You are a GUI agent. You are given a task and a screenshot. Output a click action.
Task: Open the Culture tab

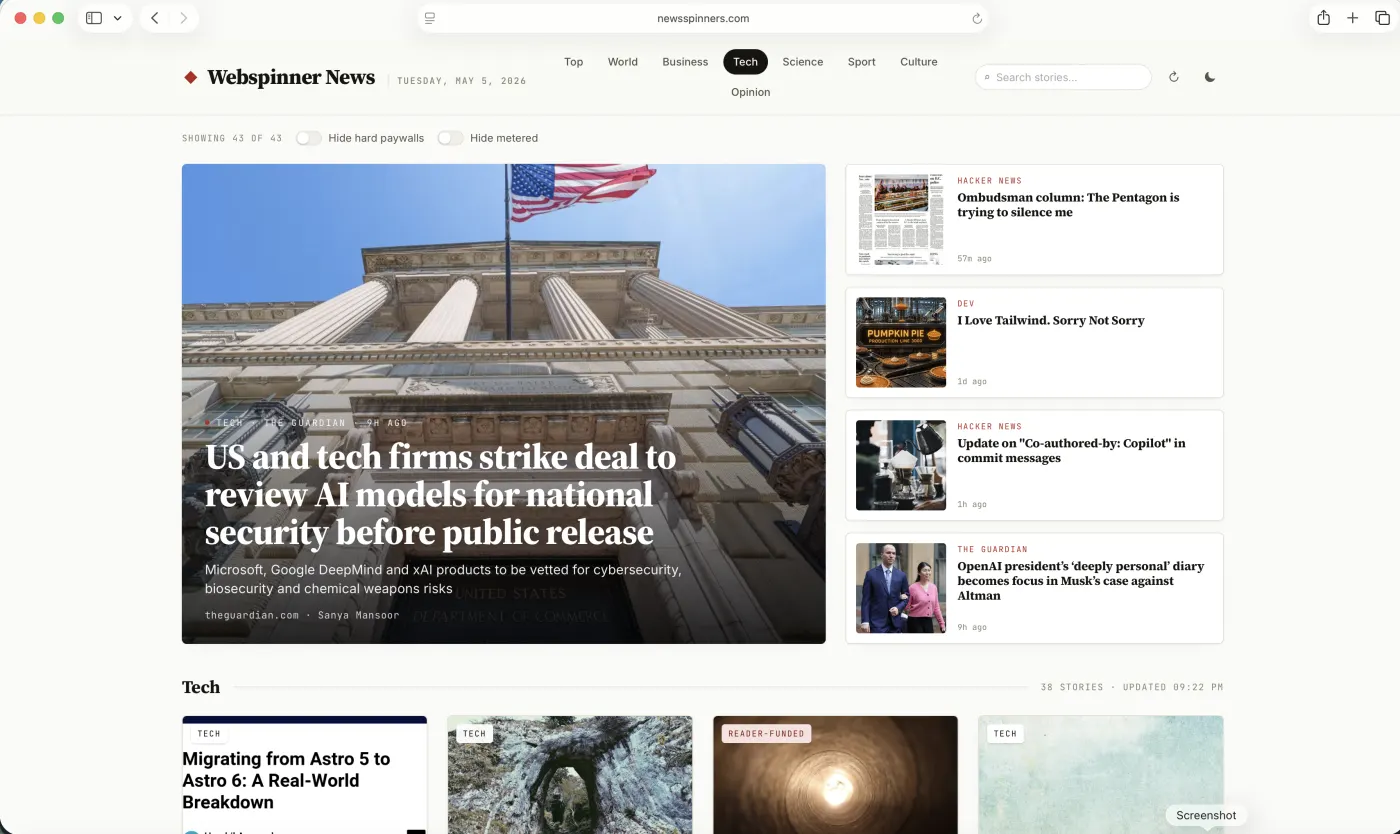pos(918,62)
